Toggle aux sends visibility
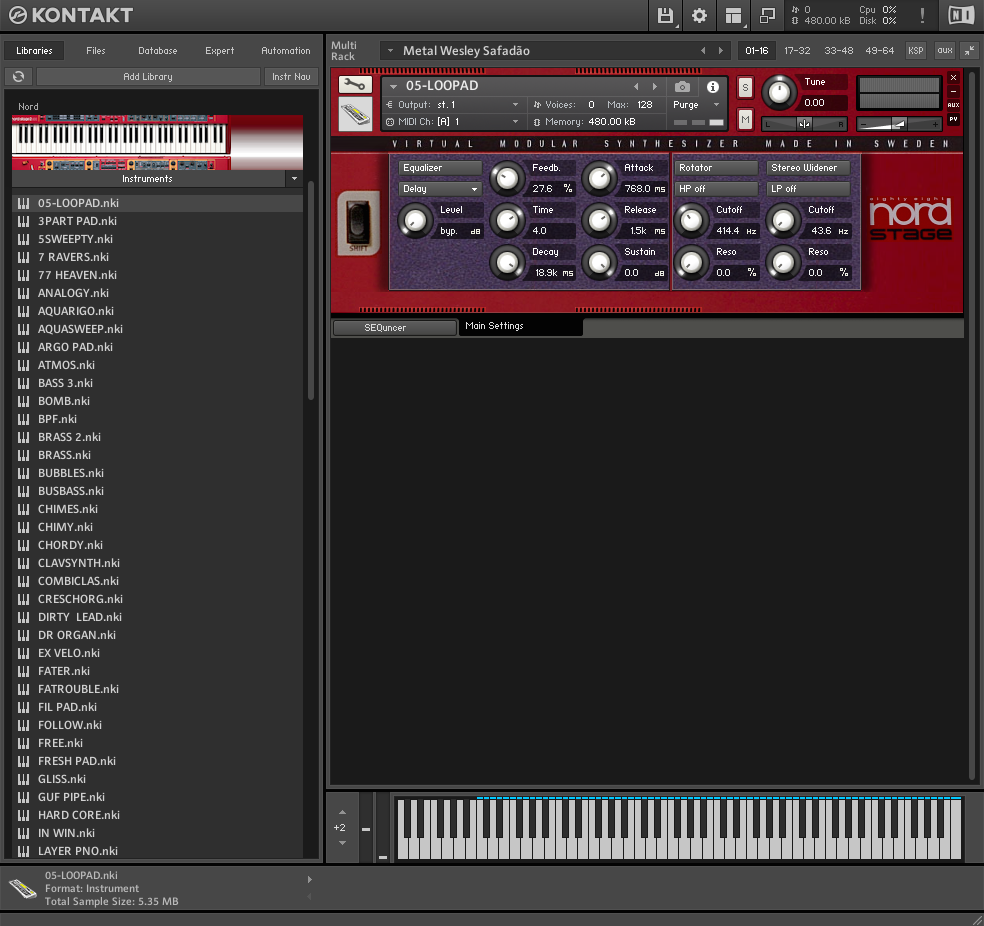 point(944,51)
